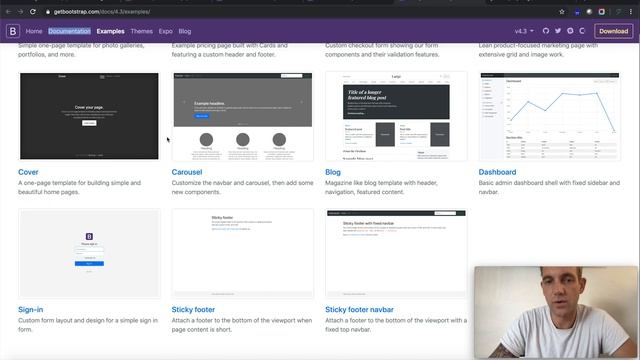Image resolution: width=640 pixels, height=360 pixels.
Task: Click "Custom form layout and design" description
Action: pos(88,325)
